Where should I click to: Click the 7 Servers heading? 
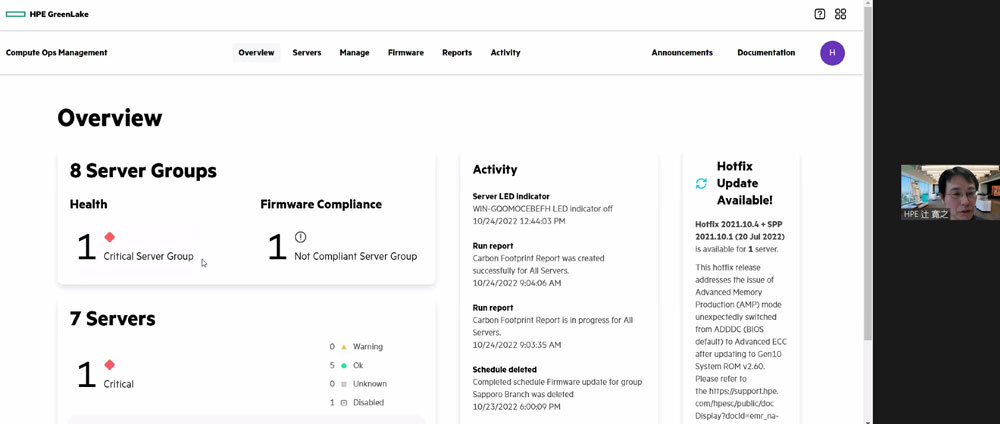click(x=113, y=318)
